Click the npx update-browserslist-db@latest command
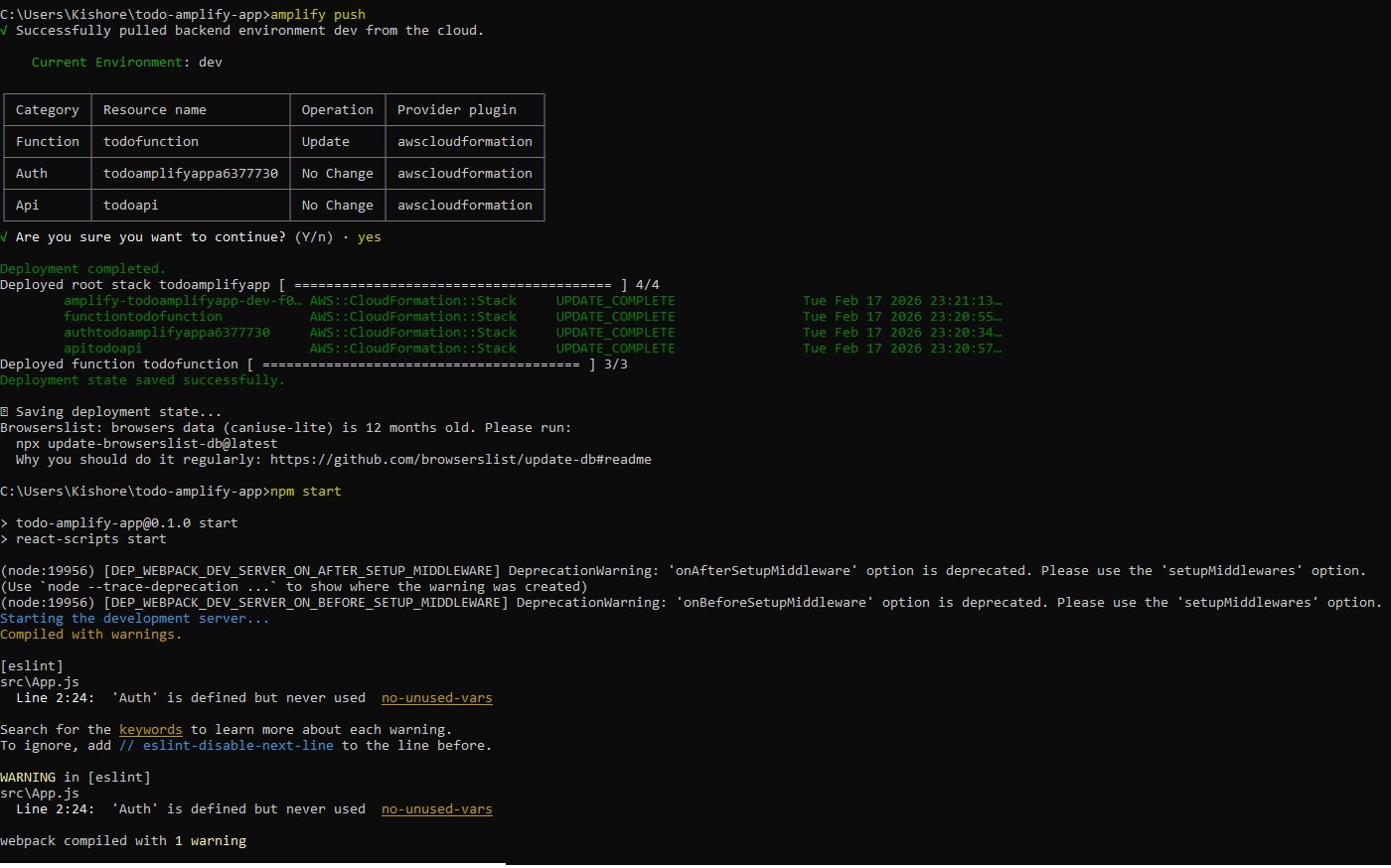This screenshot has height=868, width=1391. 147,444
